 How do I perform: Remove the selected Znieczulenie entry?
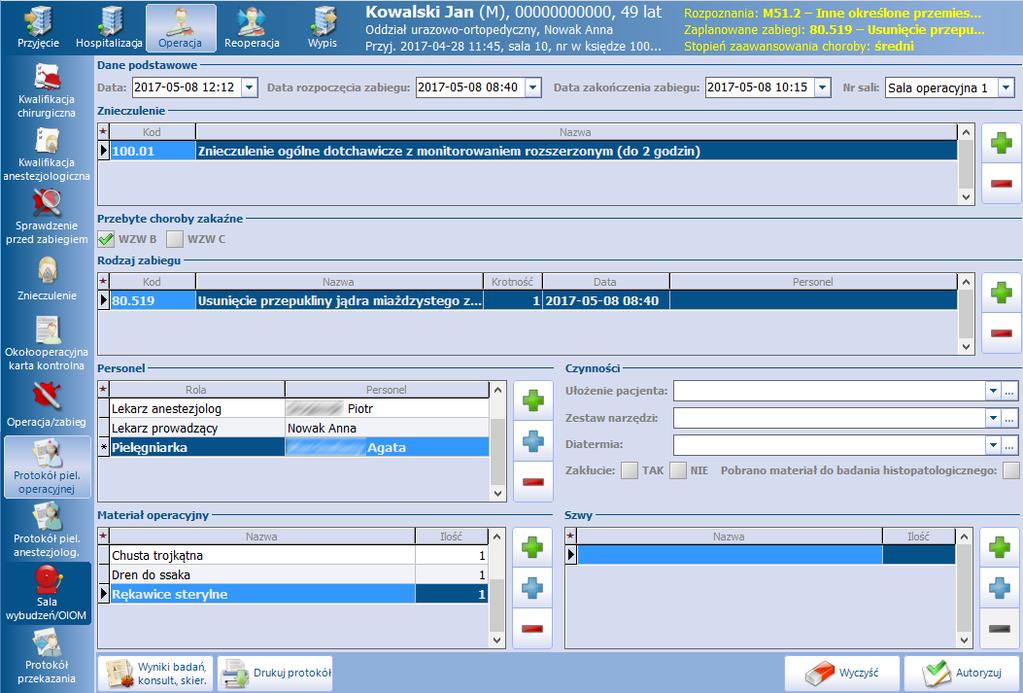[1001, 183]
